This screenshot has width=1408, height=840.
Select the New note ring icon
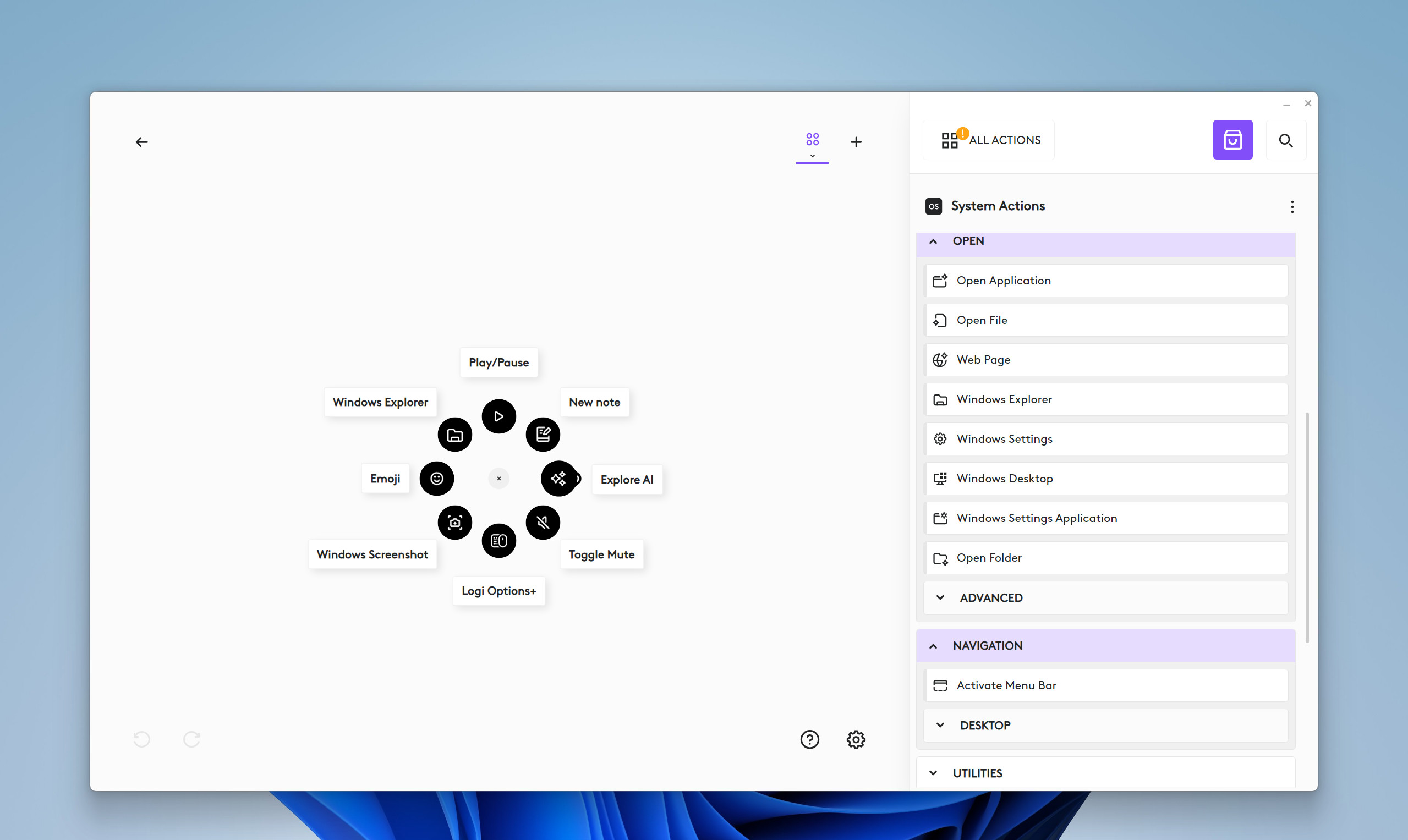[x=543, y=435]
